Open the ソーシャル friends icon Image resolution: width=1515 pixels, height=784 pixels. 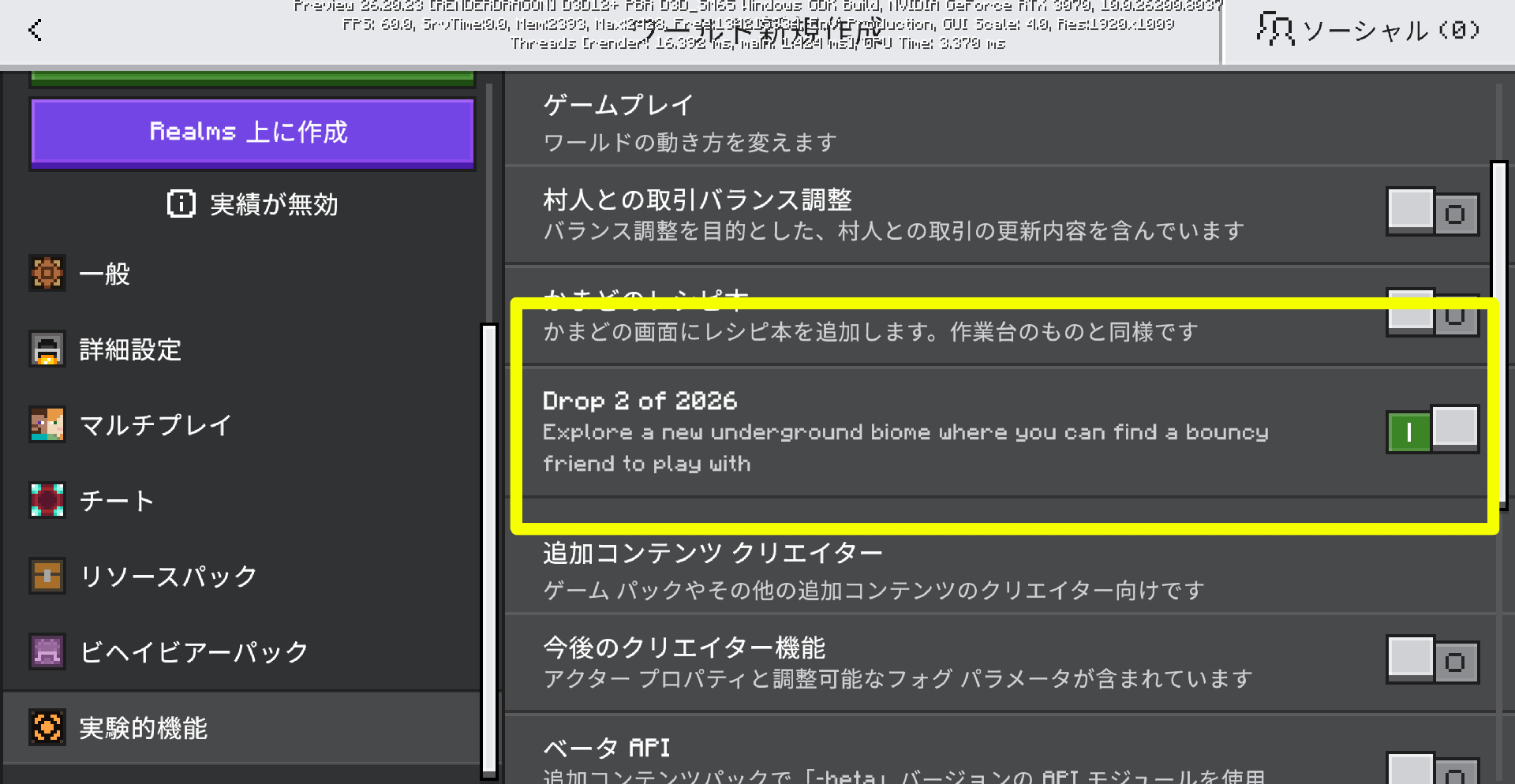(x=1274, y=30)
